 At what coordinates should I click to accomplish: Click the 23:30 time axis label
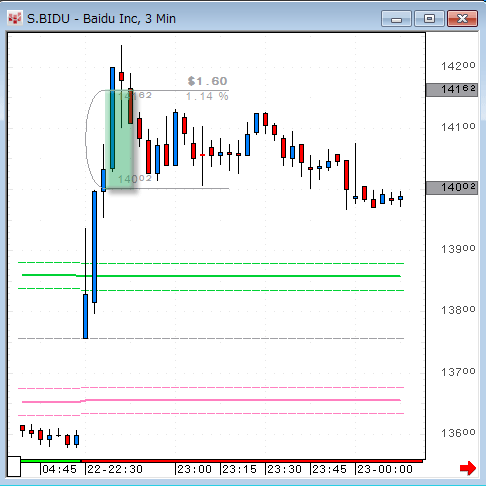pos(284,469)
